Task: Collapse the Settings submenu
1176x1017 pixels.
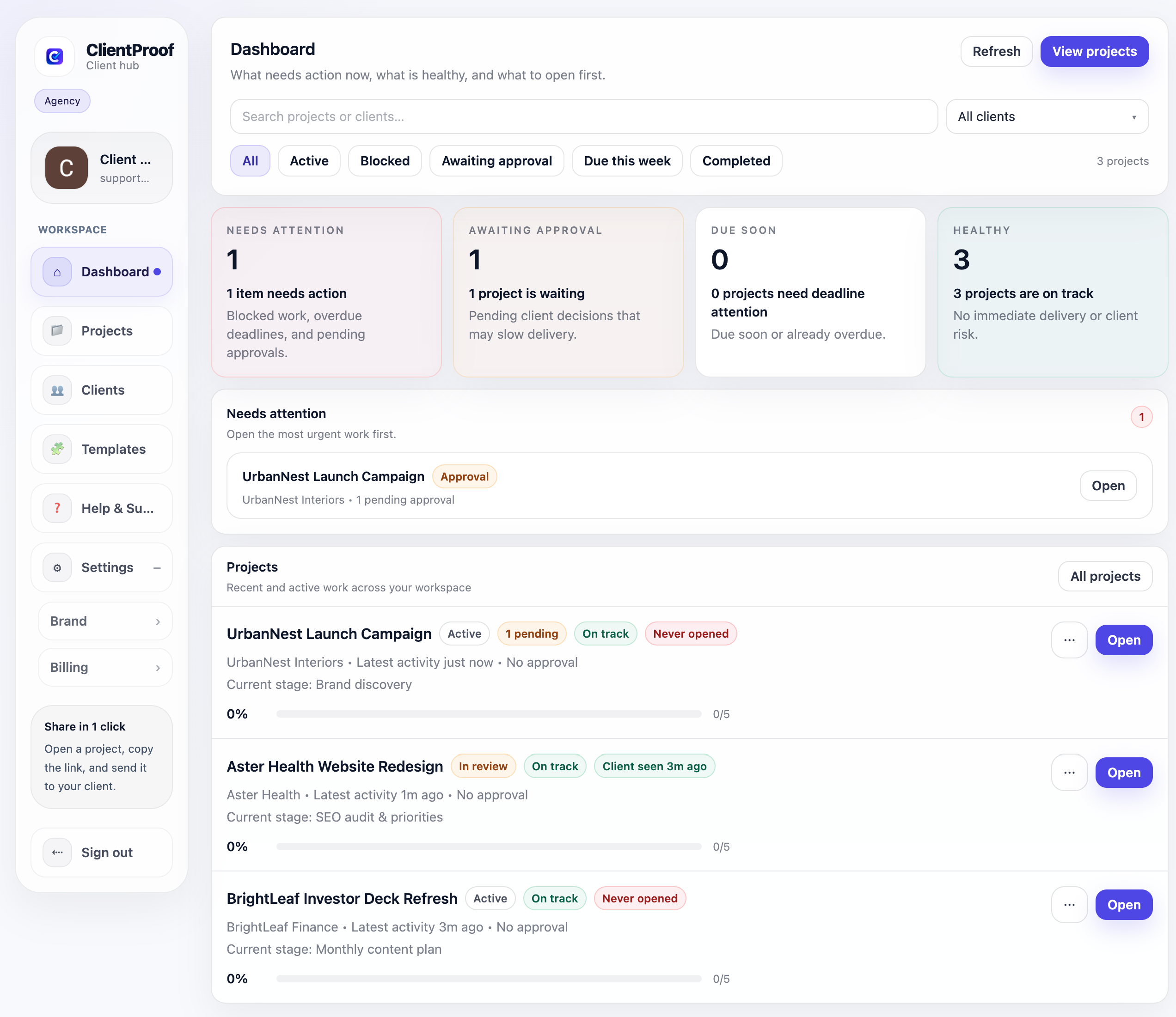Action: pyautogui.click(x=157, y=567)
